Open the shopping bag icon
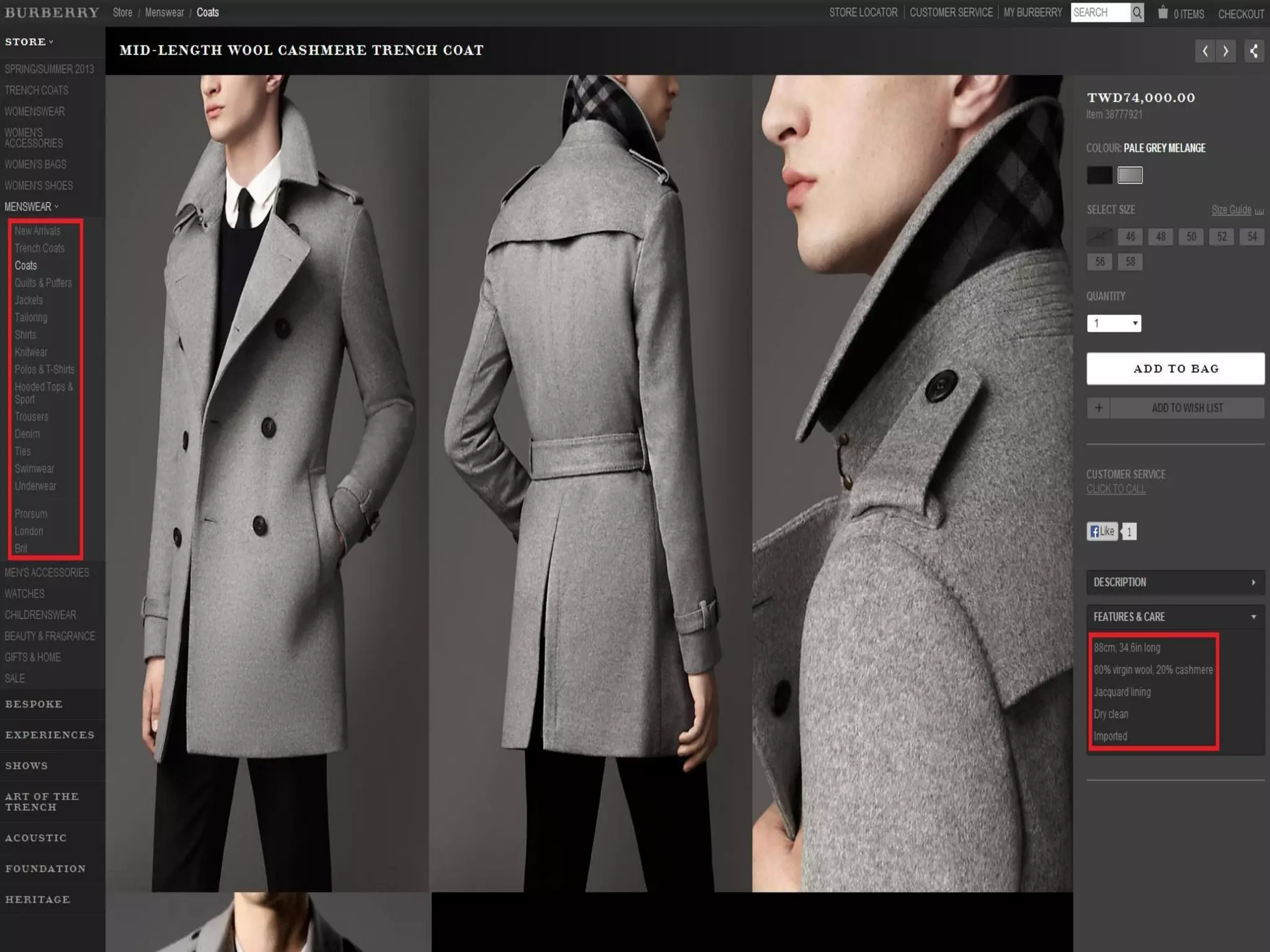This screenshot has height=952, width=1270. (1163, 12)
